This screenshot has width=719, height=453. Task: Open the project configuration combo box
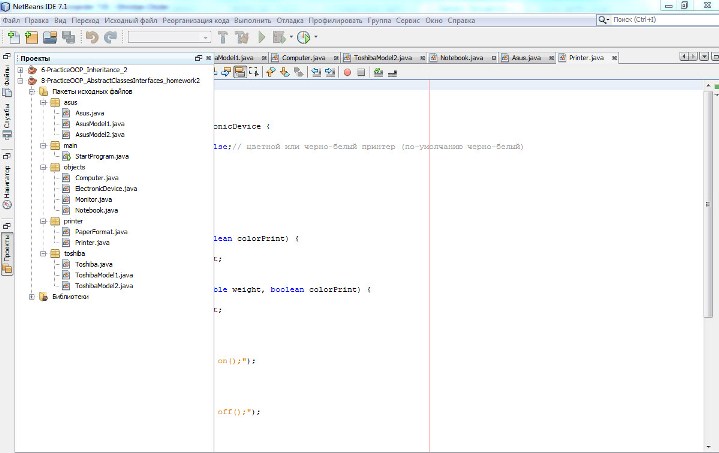pos(167,37)
